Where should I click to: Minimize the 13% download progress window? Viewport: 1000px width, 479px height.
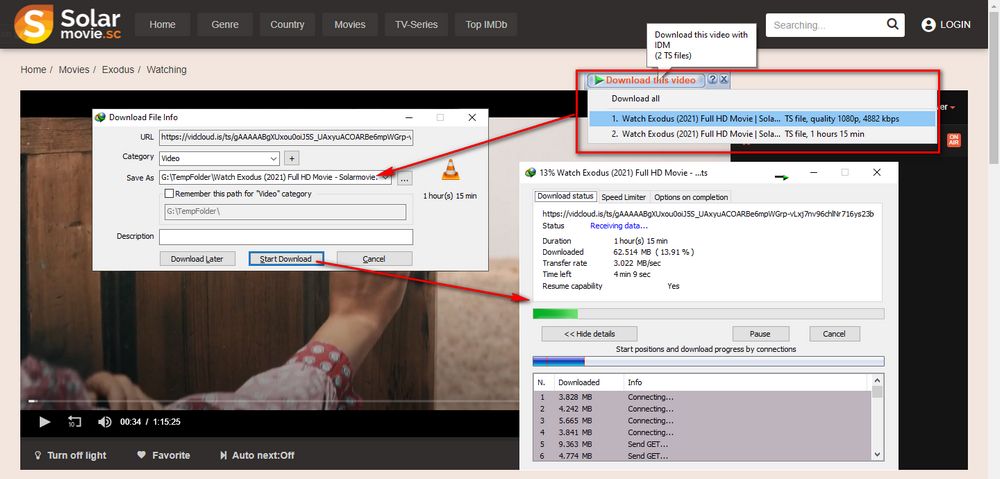[814, 172]
